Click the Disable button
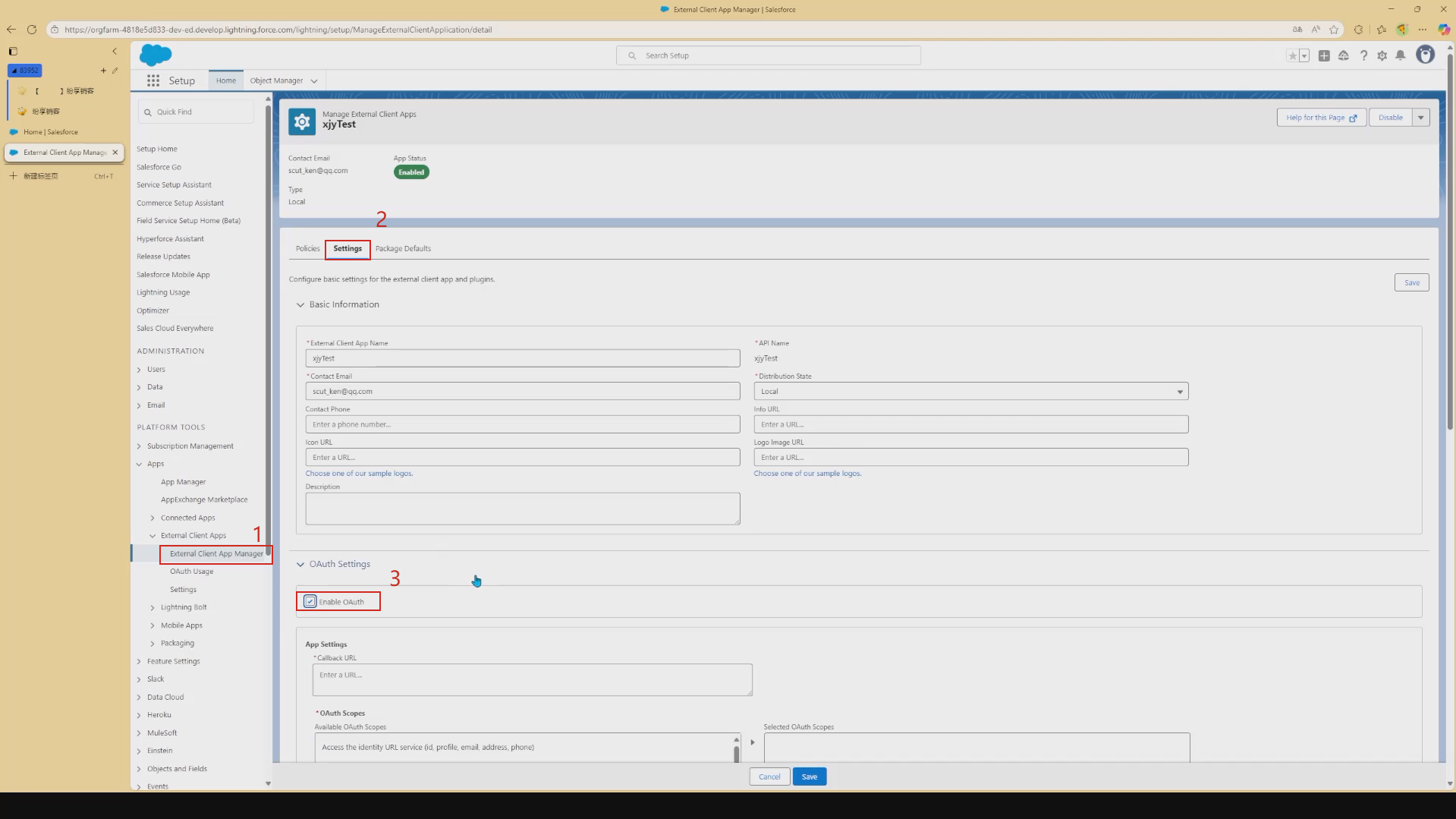The width and height of the screenshot is (1456, 819). 1391,117
